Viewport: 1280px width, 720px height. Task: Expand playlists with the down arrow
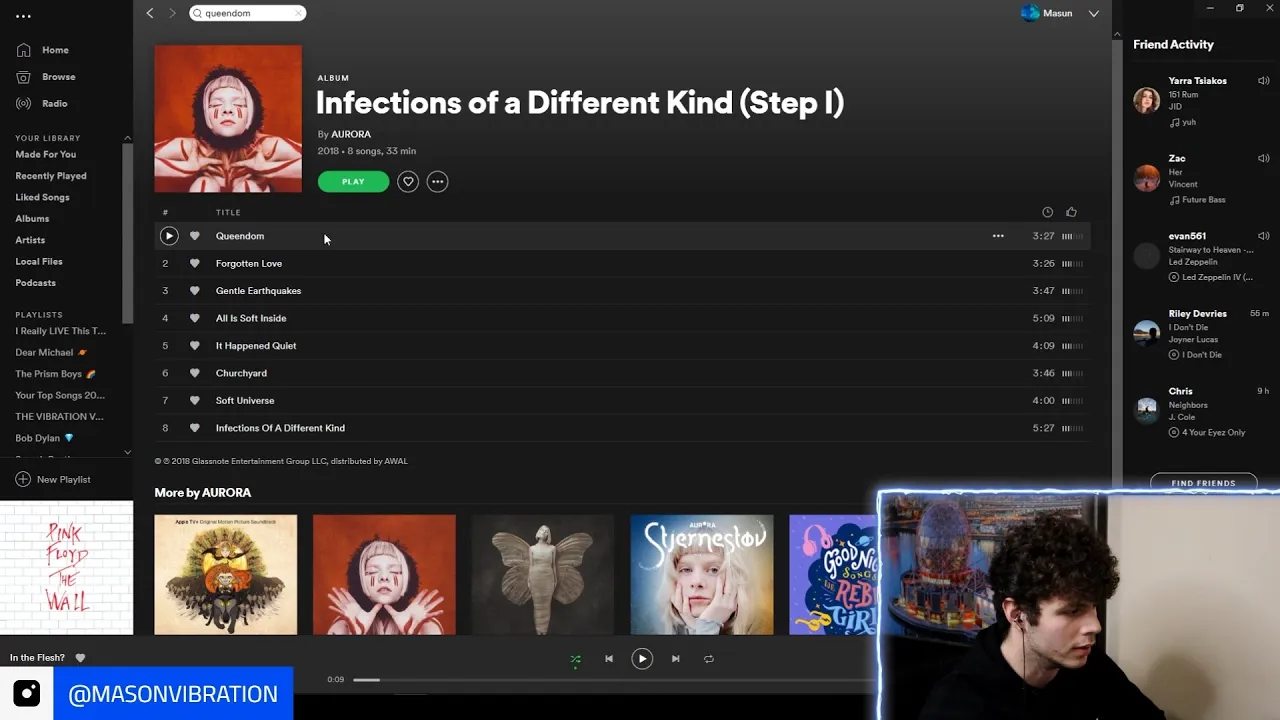[x=127, y=452]
